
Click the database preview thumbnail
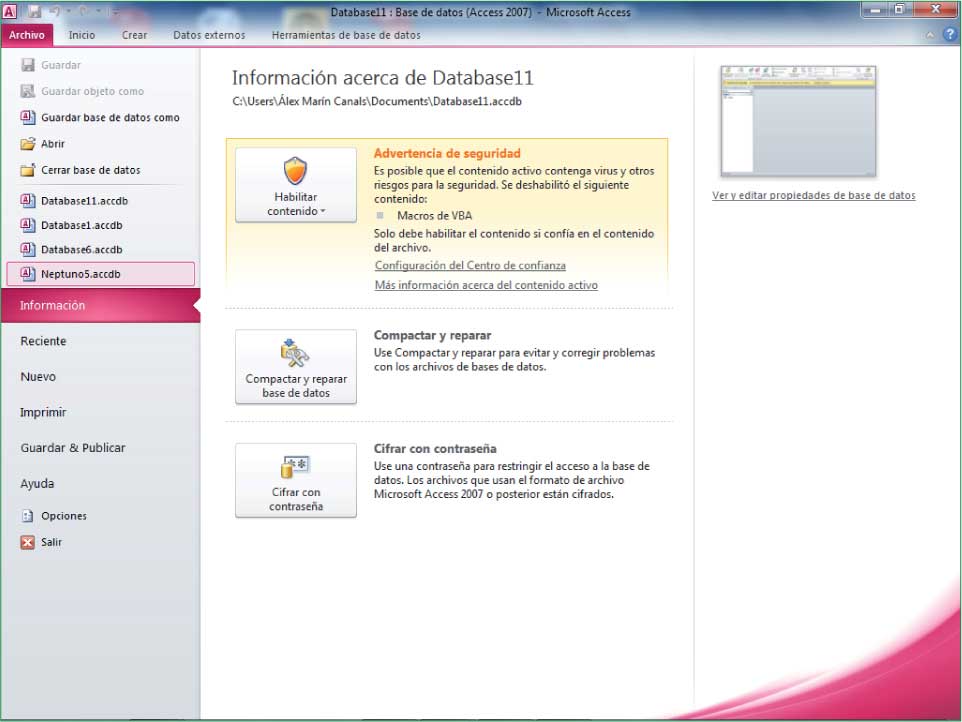click(x=798, y=121)
